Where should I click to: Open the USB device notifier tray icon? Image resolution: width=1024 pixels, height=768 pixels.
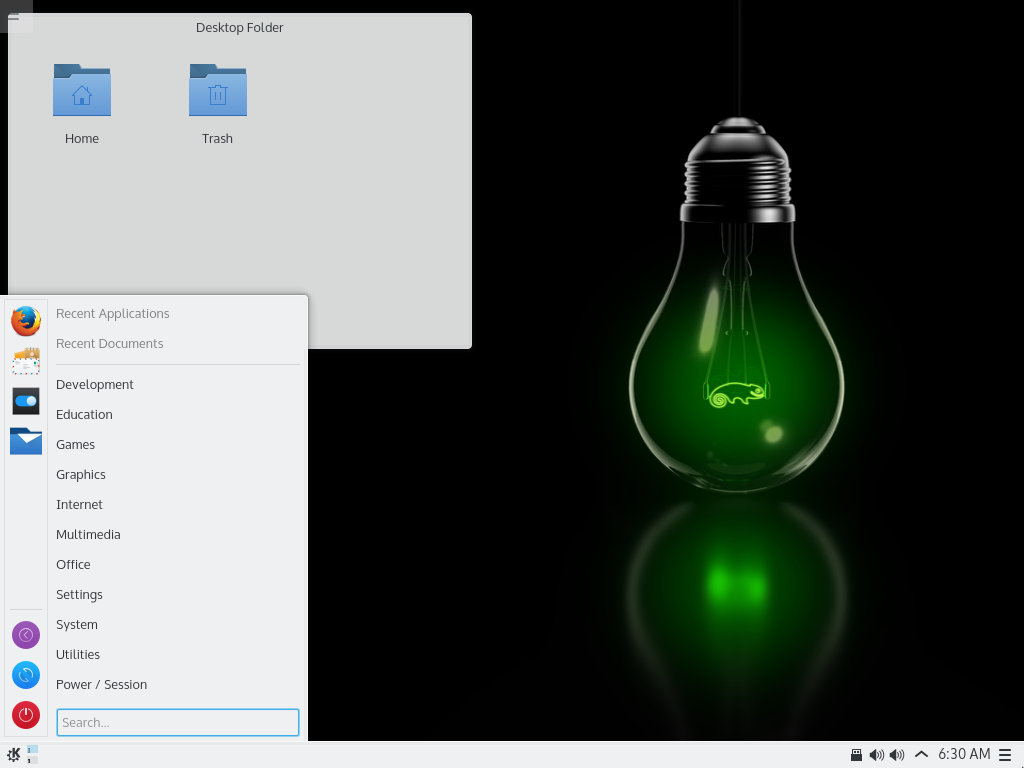click(x=856, y=755)
